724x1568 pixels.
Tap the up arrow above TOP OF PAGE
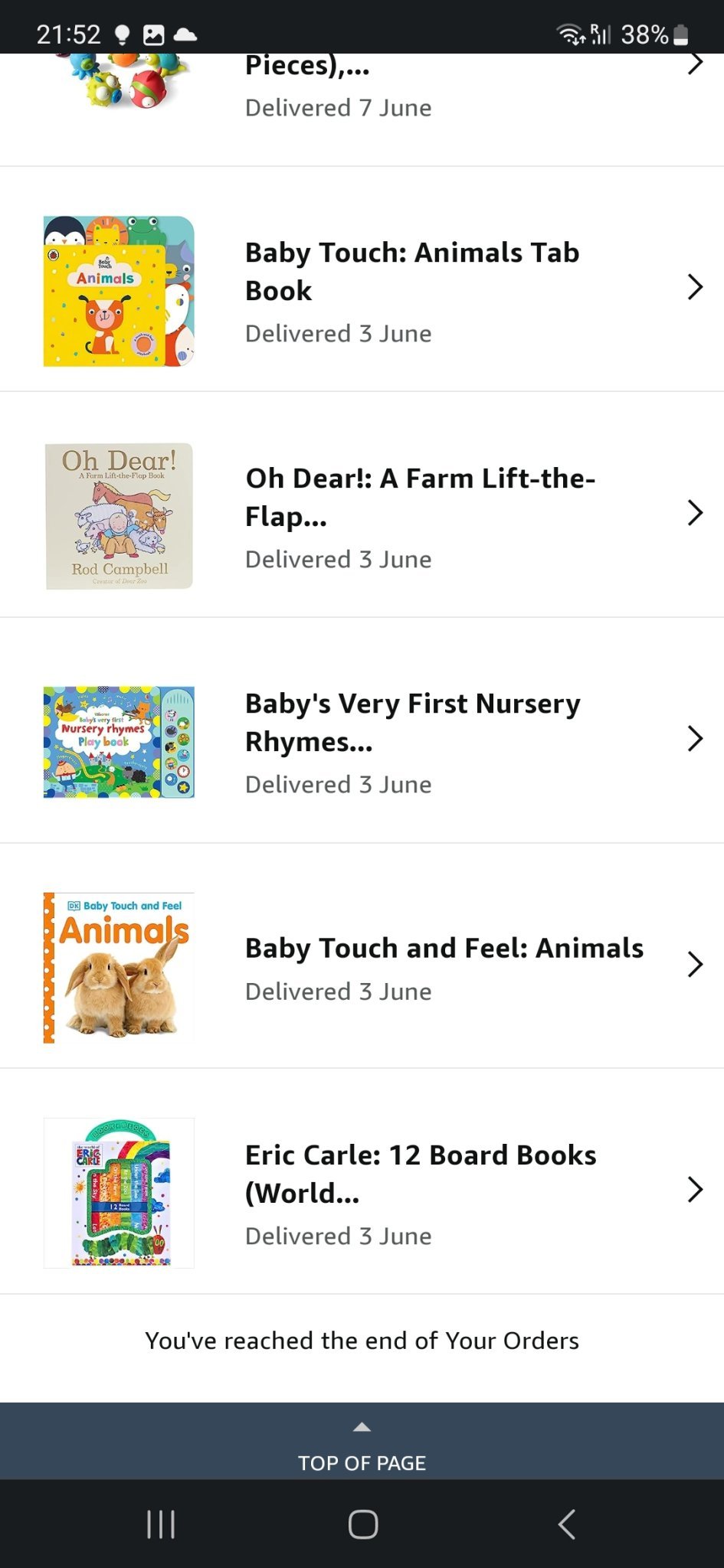pyautogui.click(x=362, y=1427)
